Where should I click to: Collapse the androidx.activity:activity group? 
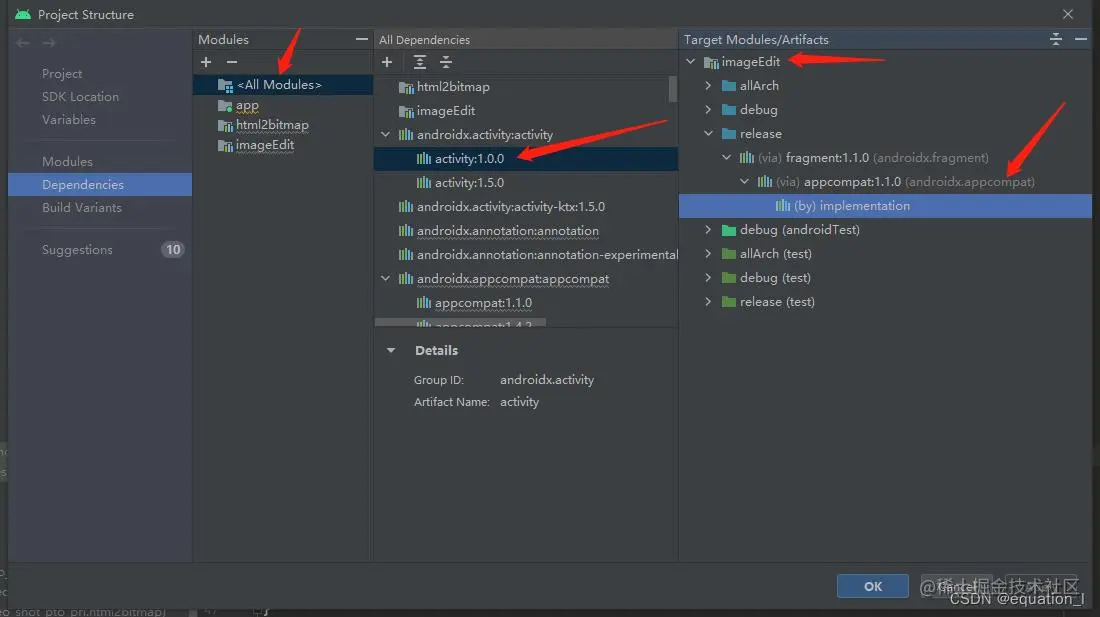coord(386,134)
